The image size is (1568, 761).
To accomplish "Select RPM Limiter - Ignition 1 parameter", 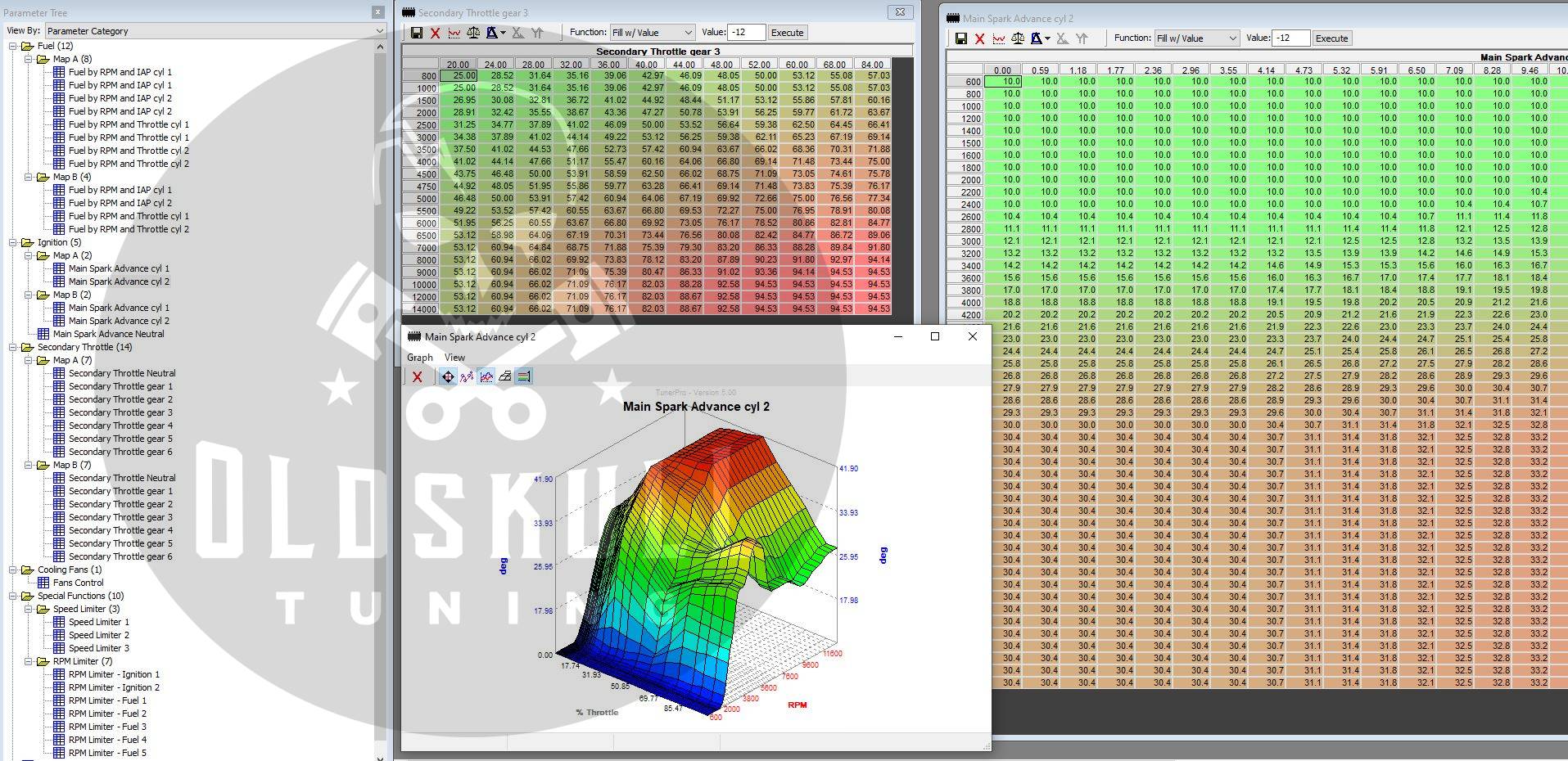I will (x=114, y=674).
